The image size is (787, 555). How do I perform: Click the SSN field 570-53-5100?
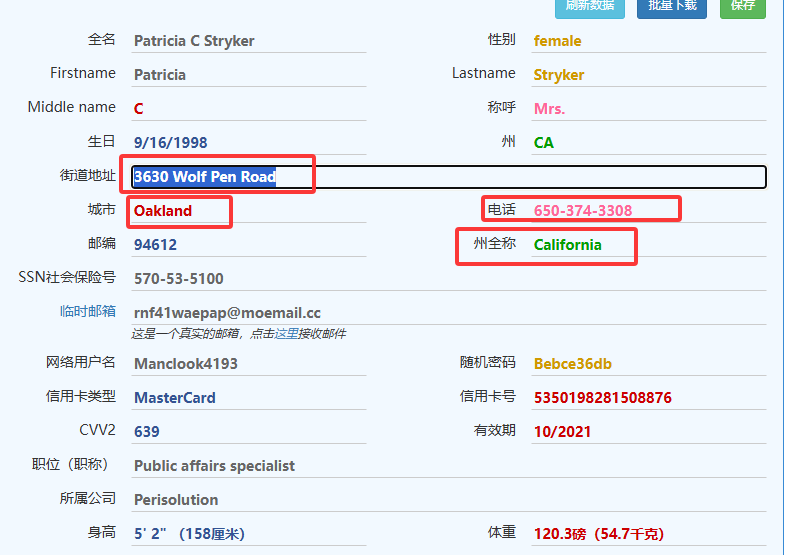(x=248, y=279)
